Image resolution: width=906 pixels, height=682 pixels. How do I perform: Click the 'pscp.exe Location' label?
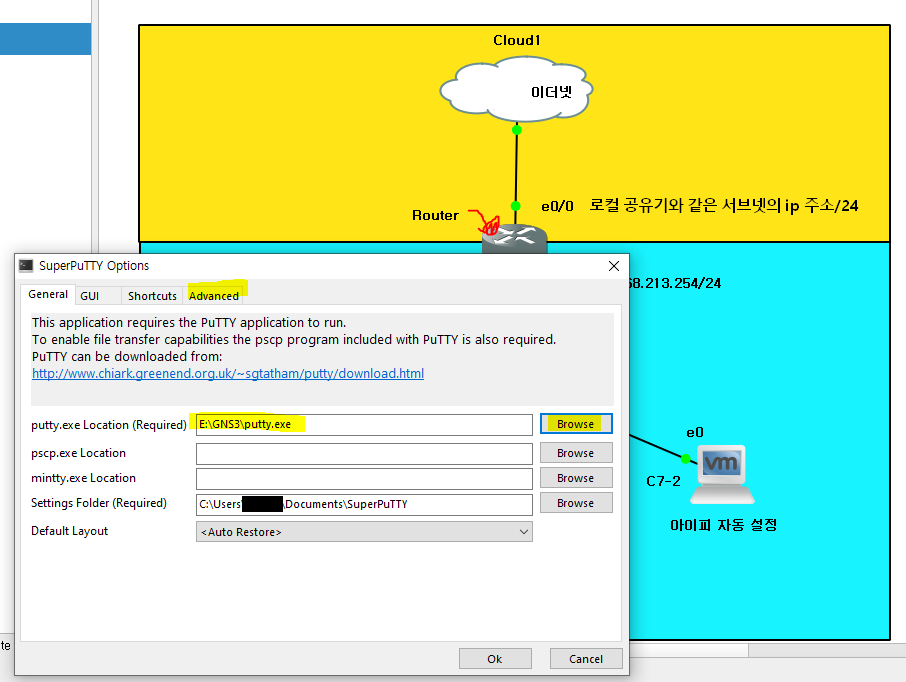[79, 453]
